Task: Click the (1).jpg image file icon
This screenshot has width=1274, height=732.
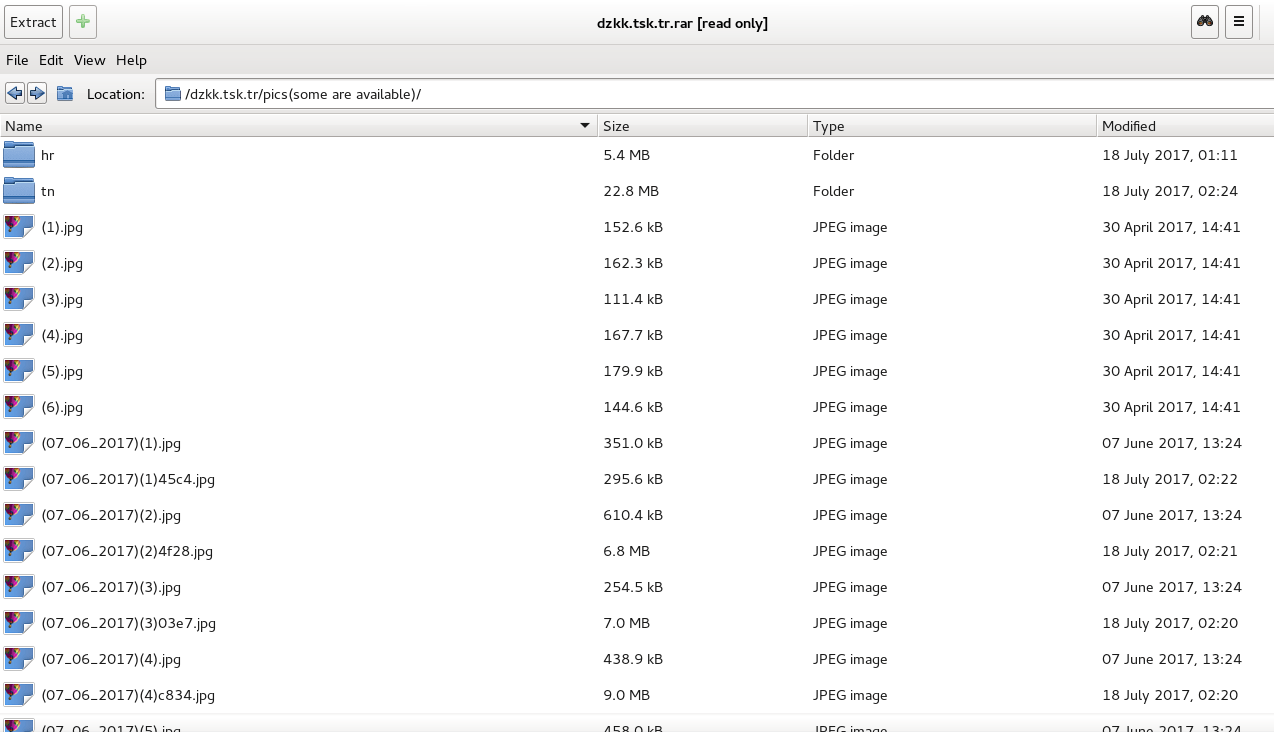Action: pos(19,227)
